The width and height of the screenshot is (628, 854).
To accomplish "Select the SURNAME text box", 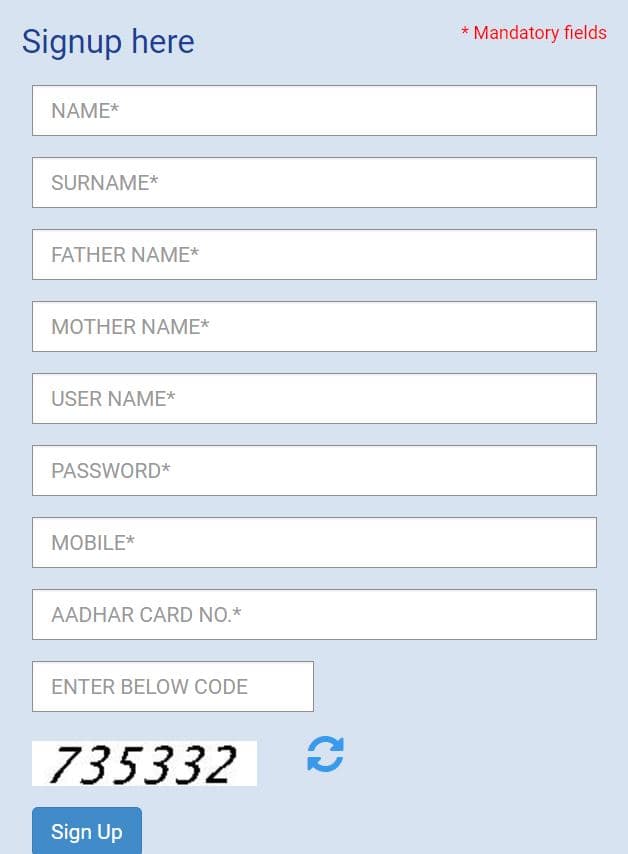I will (x=314, y=183).
